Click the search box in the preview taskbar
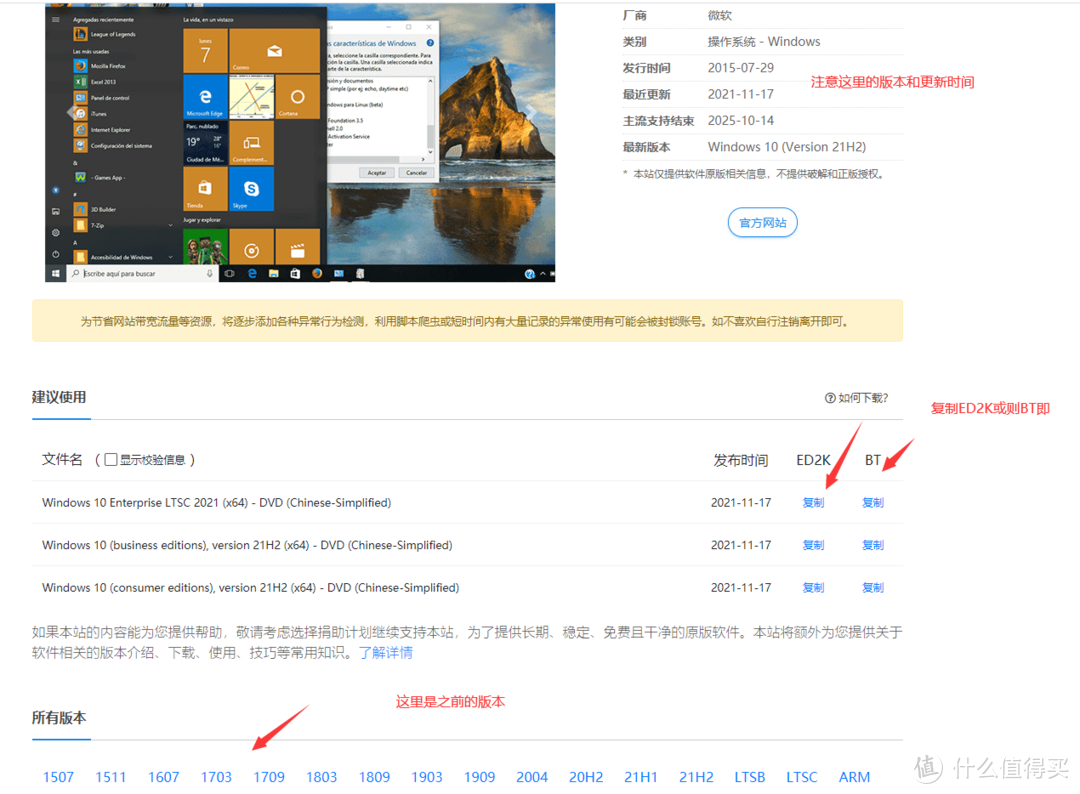The image size is (1080, 794). click(x=143, y=273)
